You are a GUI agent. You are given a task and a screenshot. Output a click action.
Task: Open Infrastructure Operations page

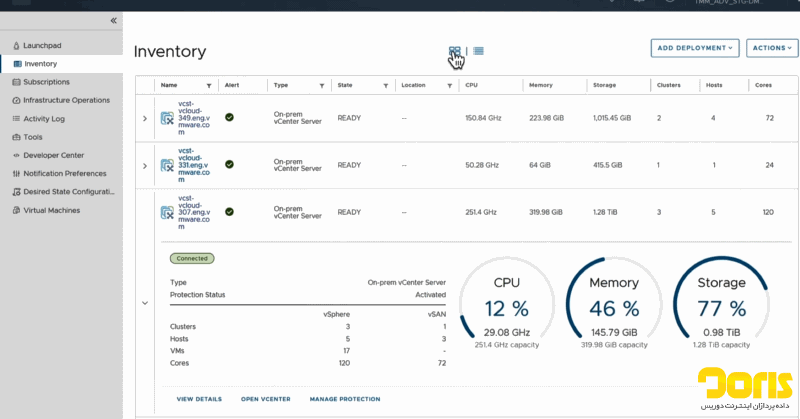coord(66,101)
